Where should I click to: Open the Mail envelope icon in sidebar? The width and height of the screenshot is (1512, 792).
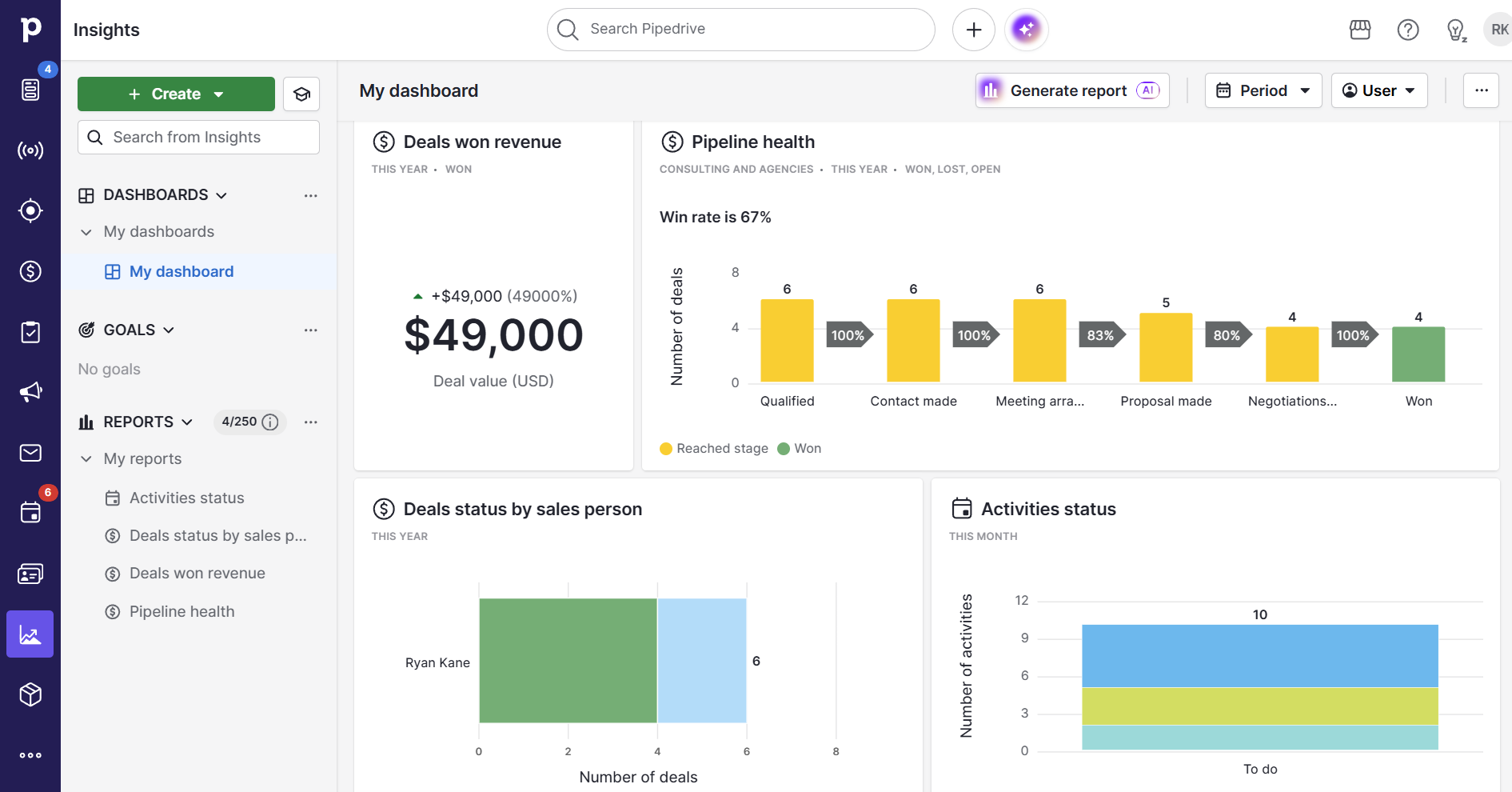(x=30, y=453)
